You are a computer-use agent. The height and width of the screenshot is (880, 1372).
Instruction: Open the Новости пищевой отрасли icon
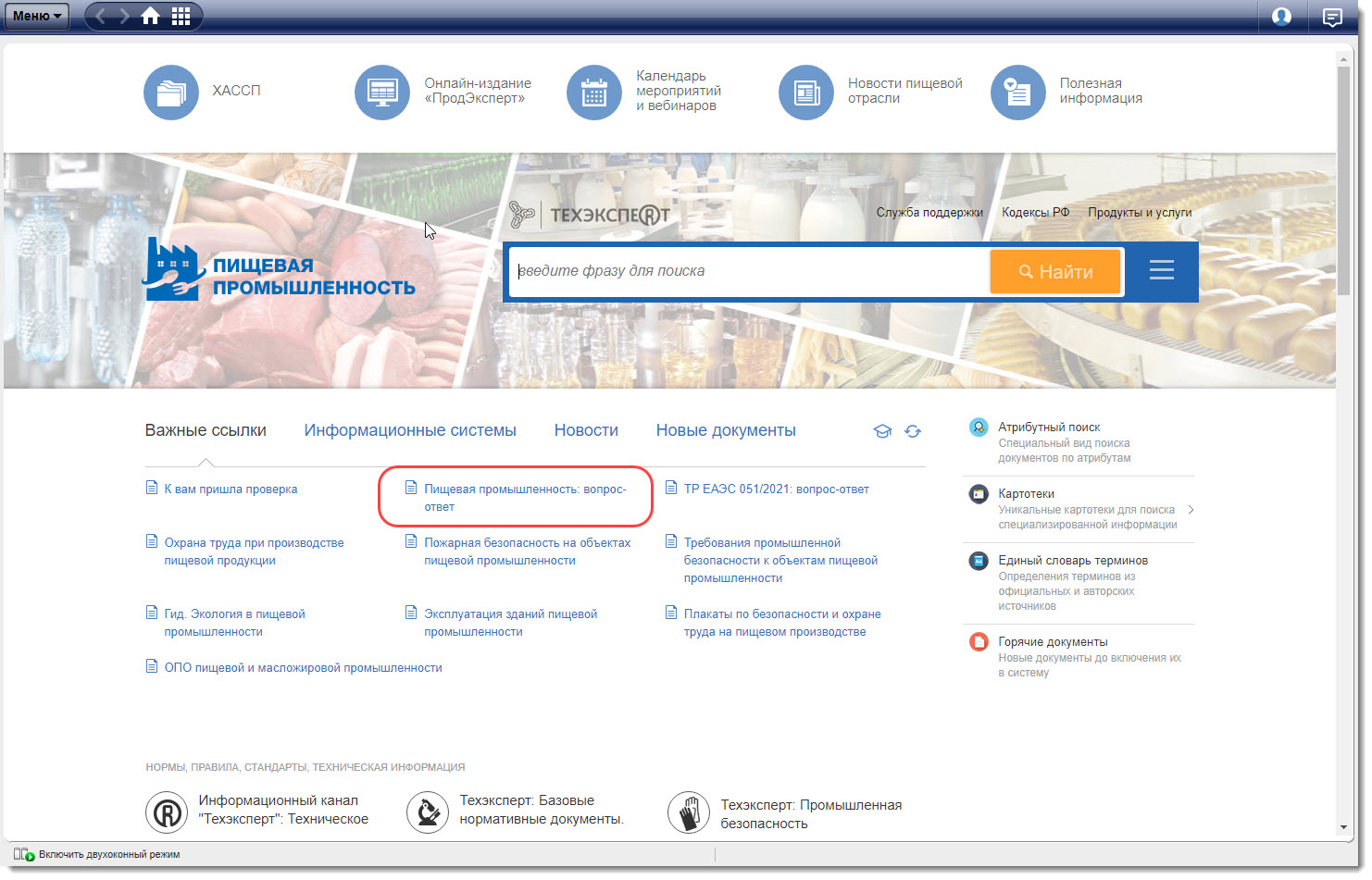point(806,92)
